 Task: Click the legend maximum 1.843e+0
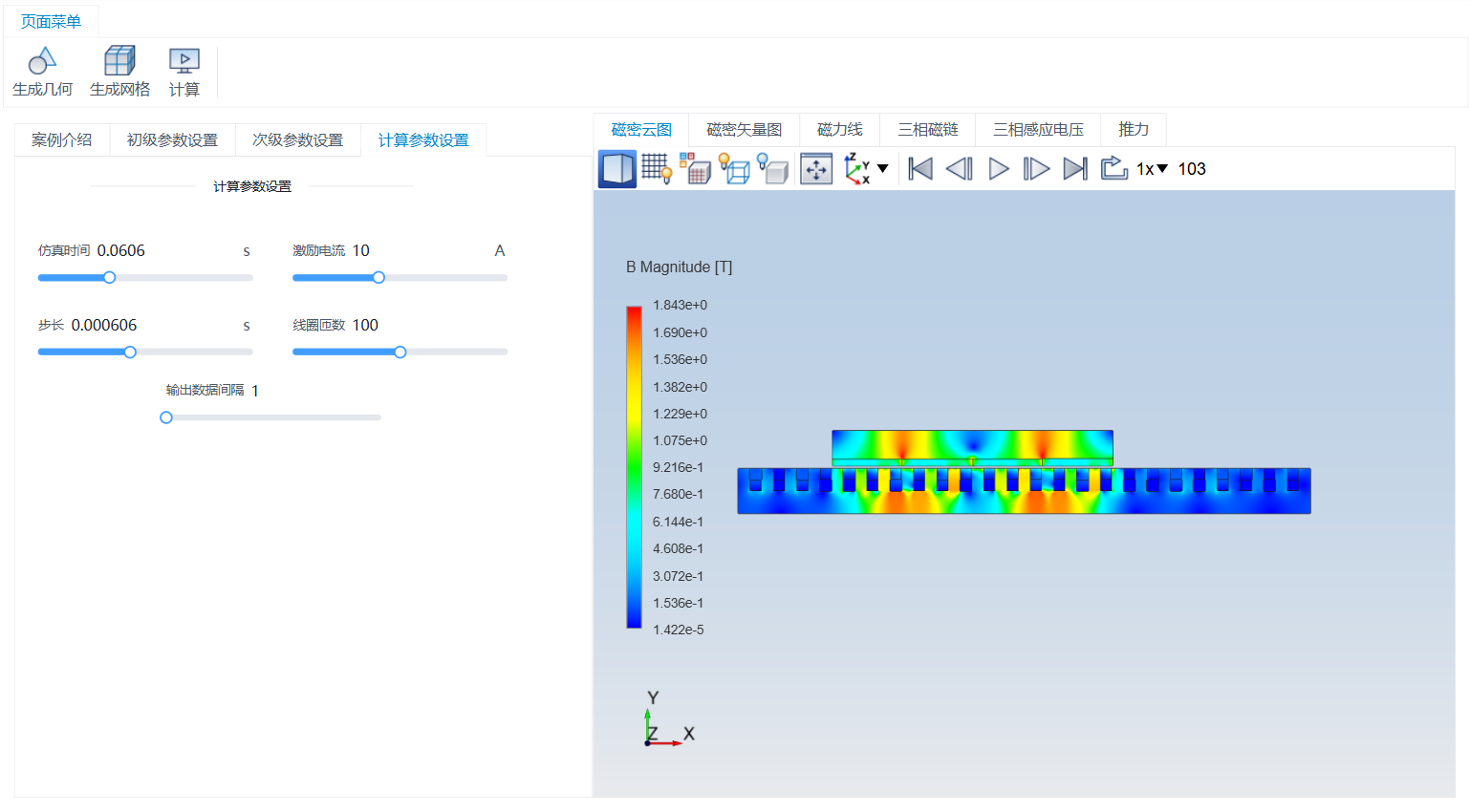coord(681,305)
